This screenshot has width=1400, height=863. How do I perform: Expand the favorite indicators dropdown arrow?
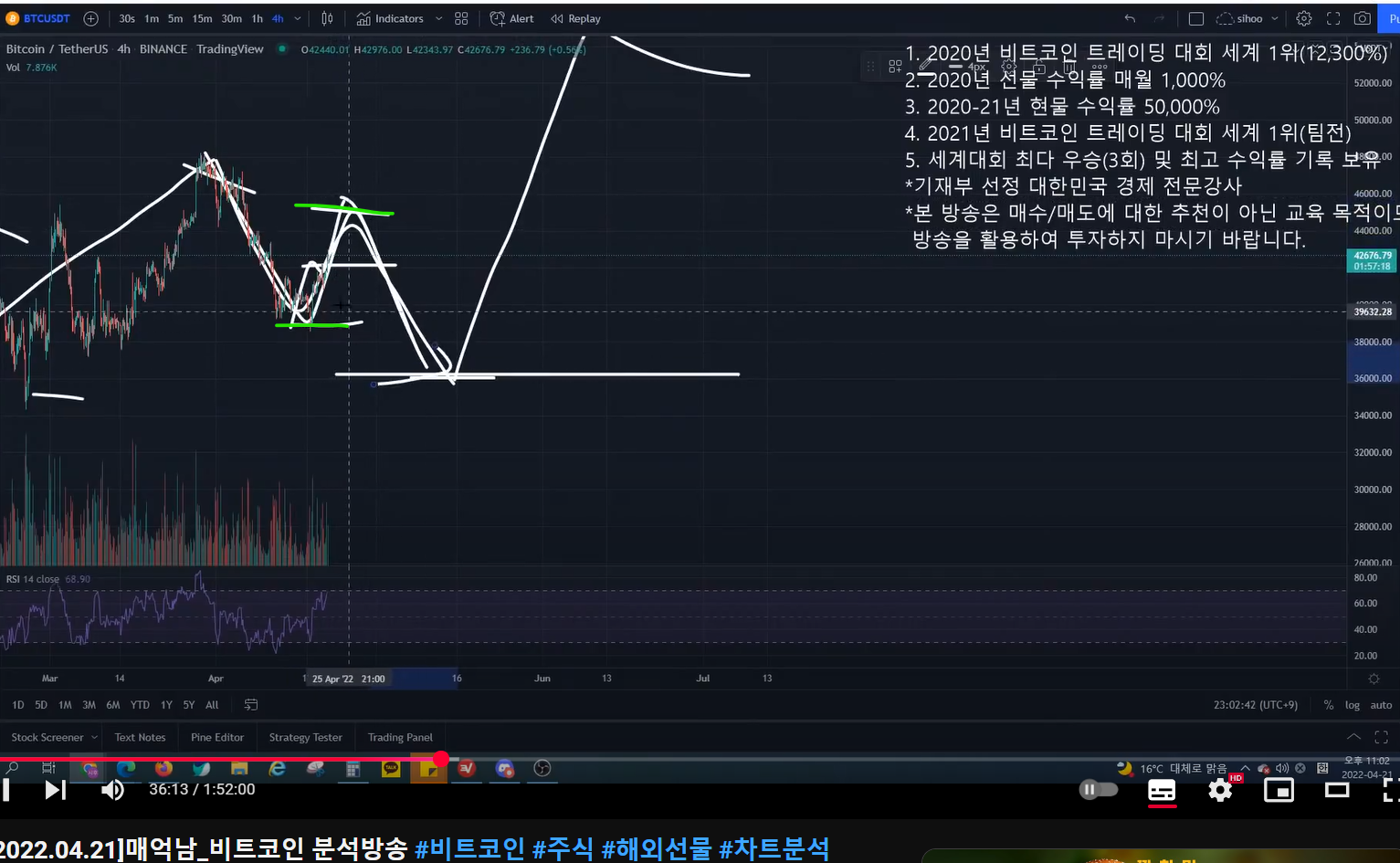[438, 18]
